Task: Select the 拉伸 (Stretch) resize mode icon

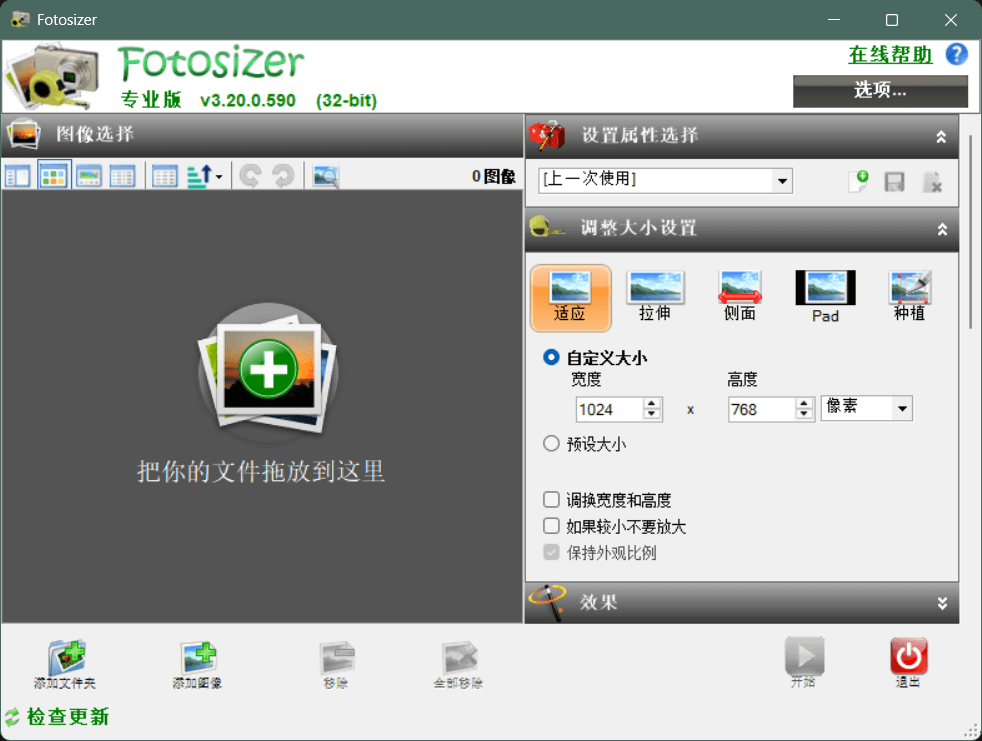Action: coord(655,297)
